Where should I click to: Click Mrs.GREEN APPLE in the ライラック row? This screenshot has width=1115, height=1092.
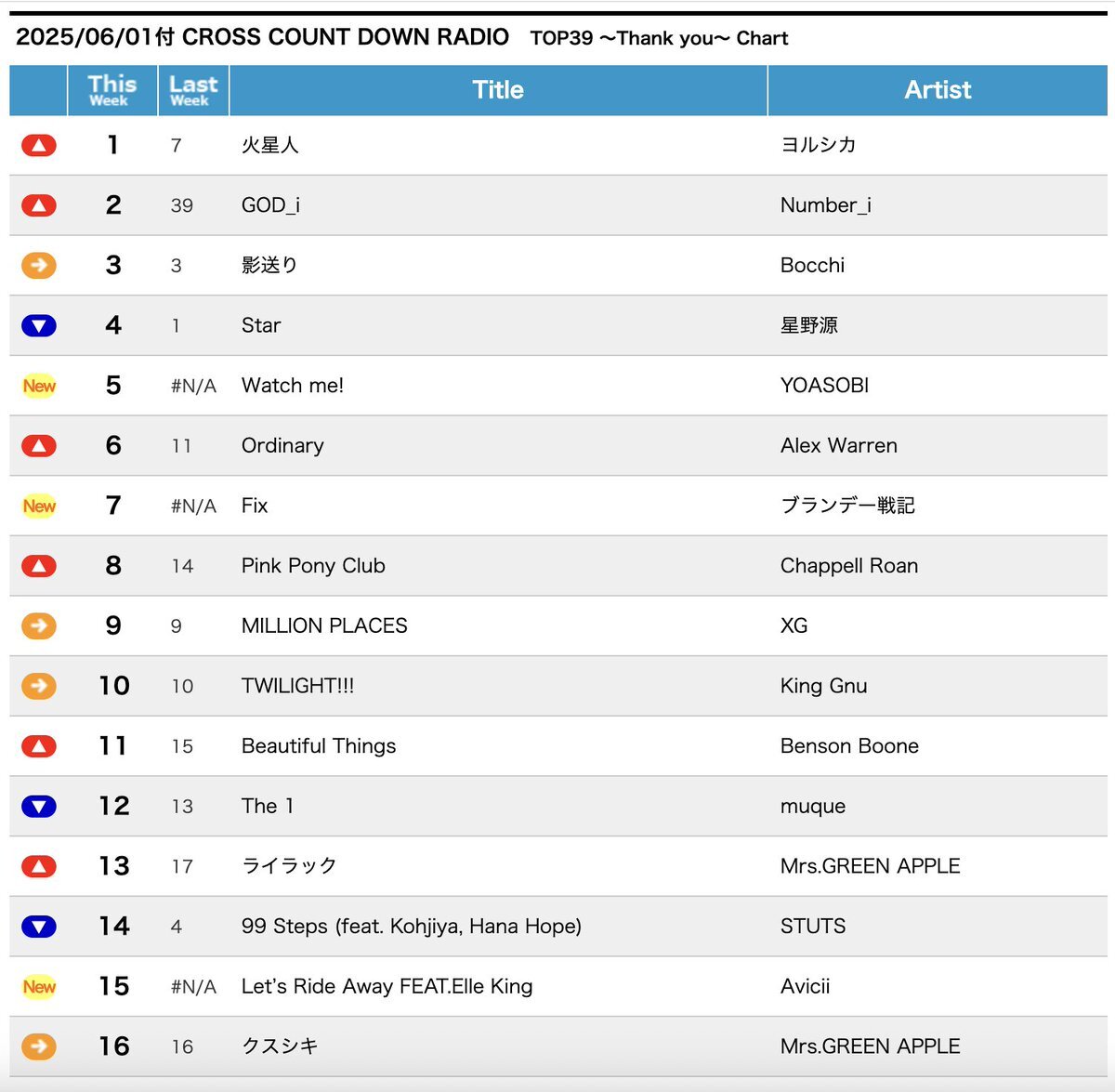coord(871,866)
